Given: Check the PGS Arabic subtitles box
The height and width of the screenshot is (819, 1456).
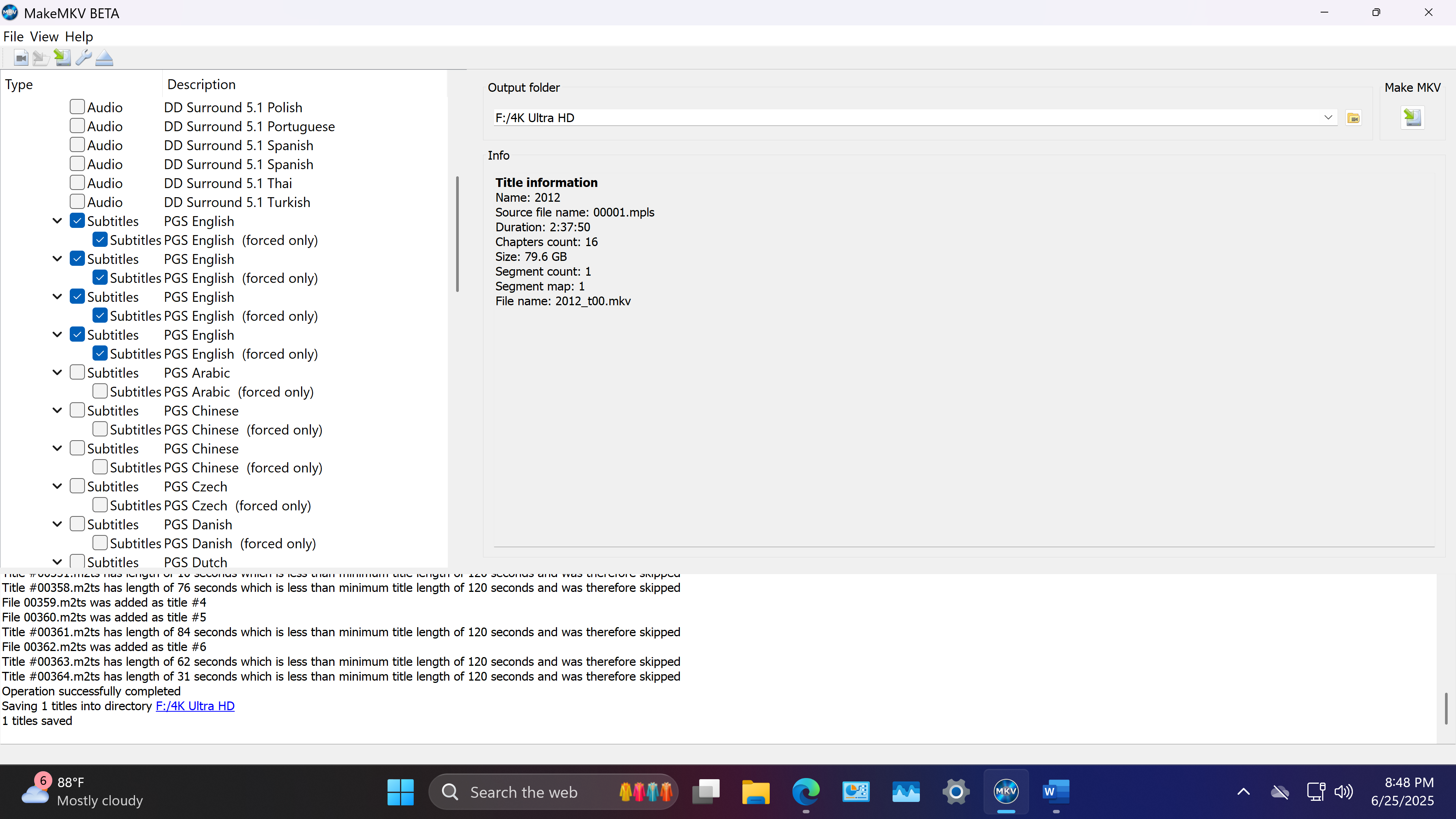Looking at the screenshot, I should pos(77,372).
